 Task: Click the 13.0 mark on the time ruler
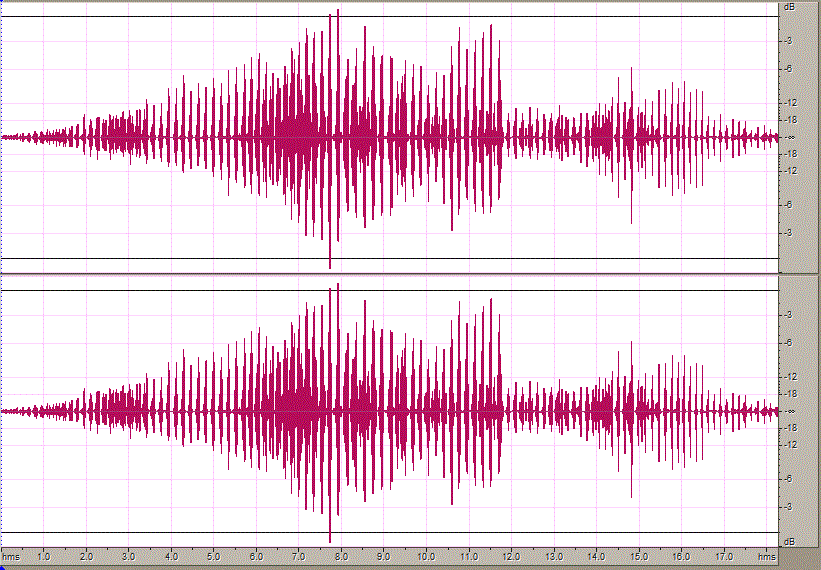point(554,556)
